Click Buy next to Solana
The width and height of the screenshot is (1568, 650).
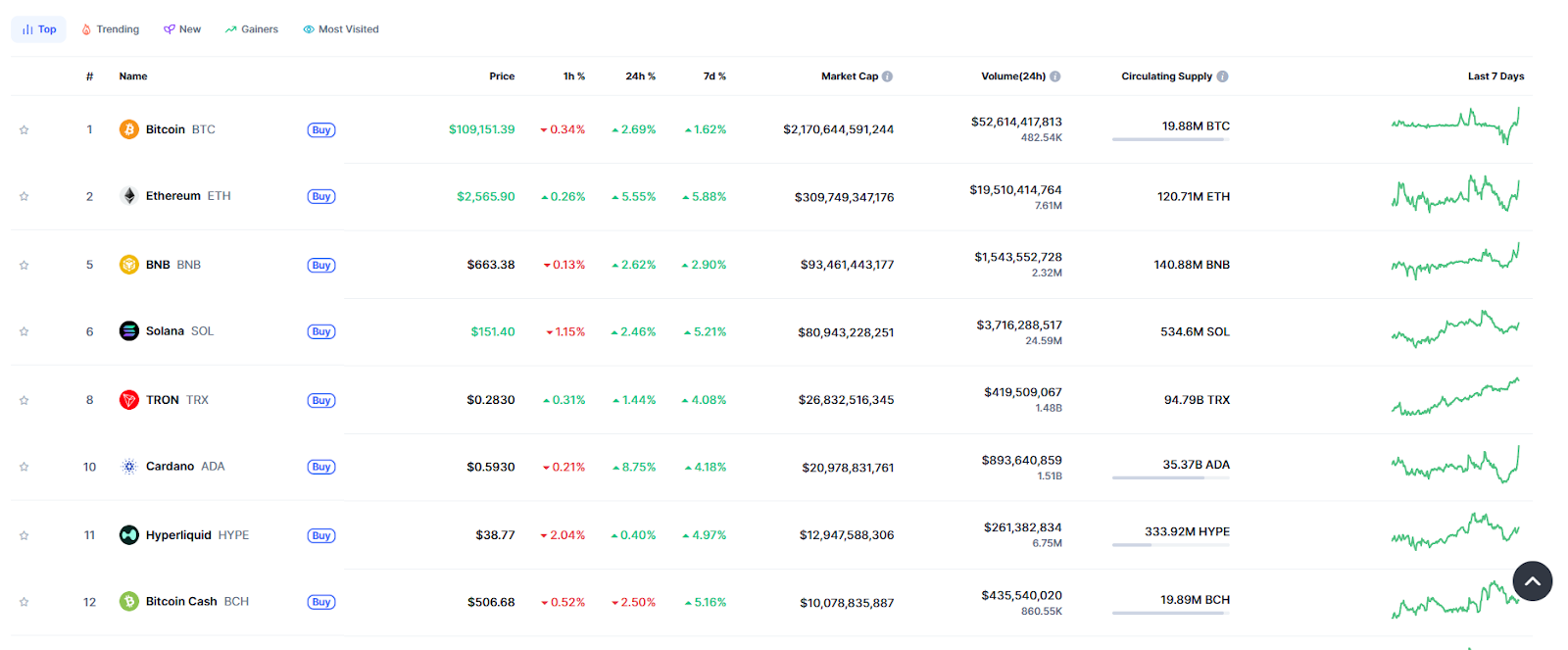click(x=321, y=332)
